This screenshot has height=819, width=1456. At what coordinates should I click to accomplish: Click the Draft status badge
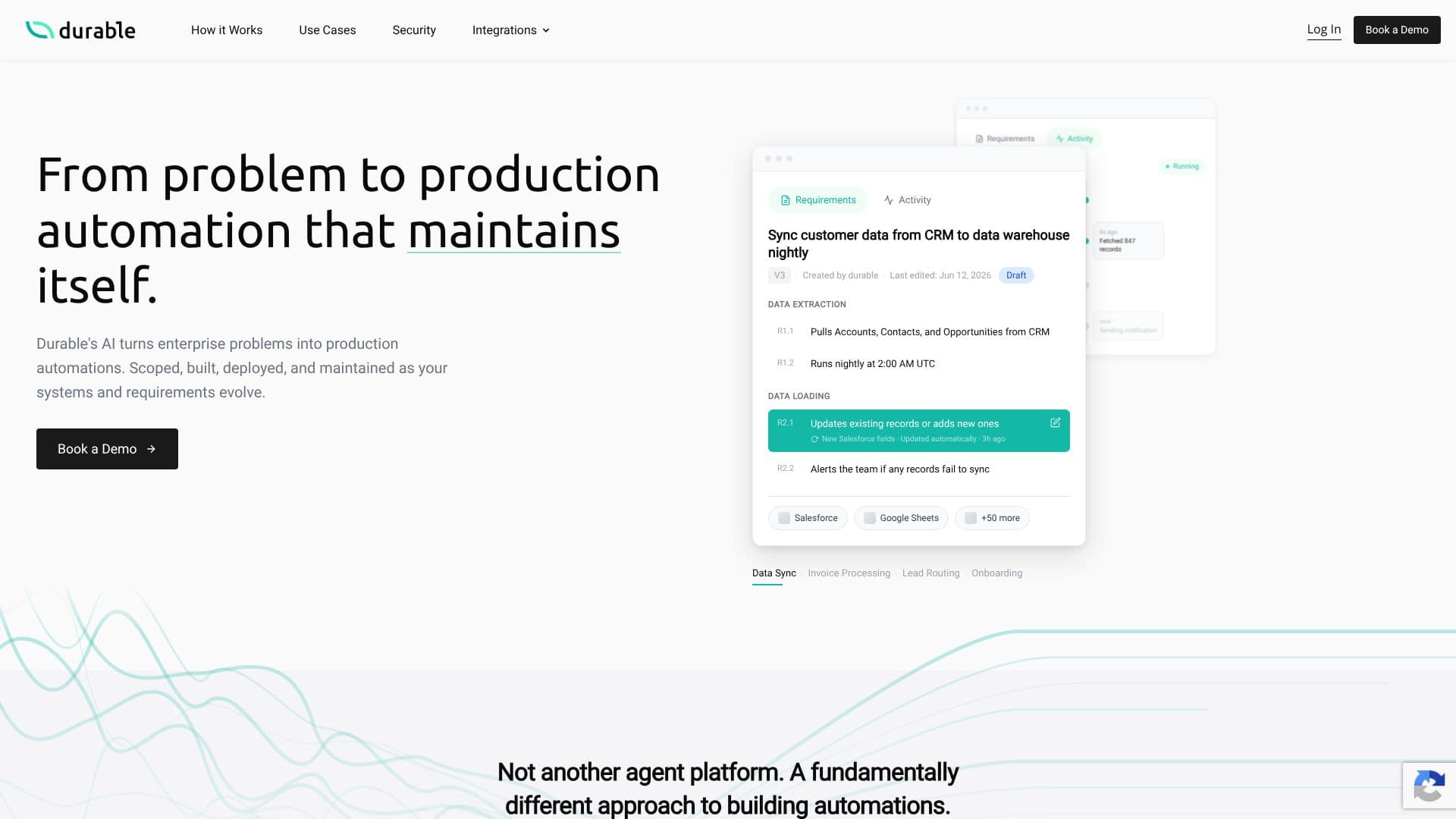click(x=1016, y=275)
